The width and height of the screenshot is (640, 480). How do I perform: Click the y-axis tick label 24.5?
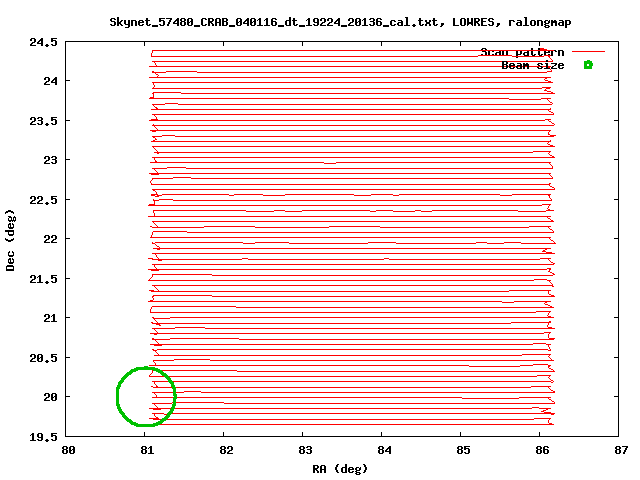pyautogui.click(x=43, y=42)
